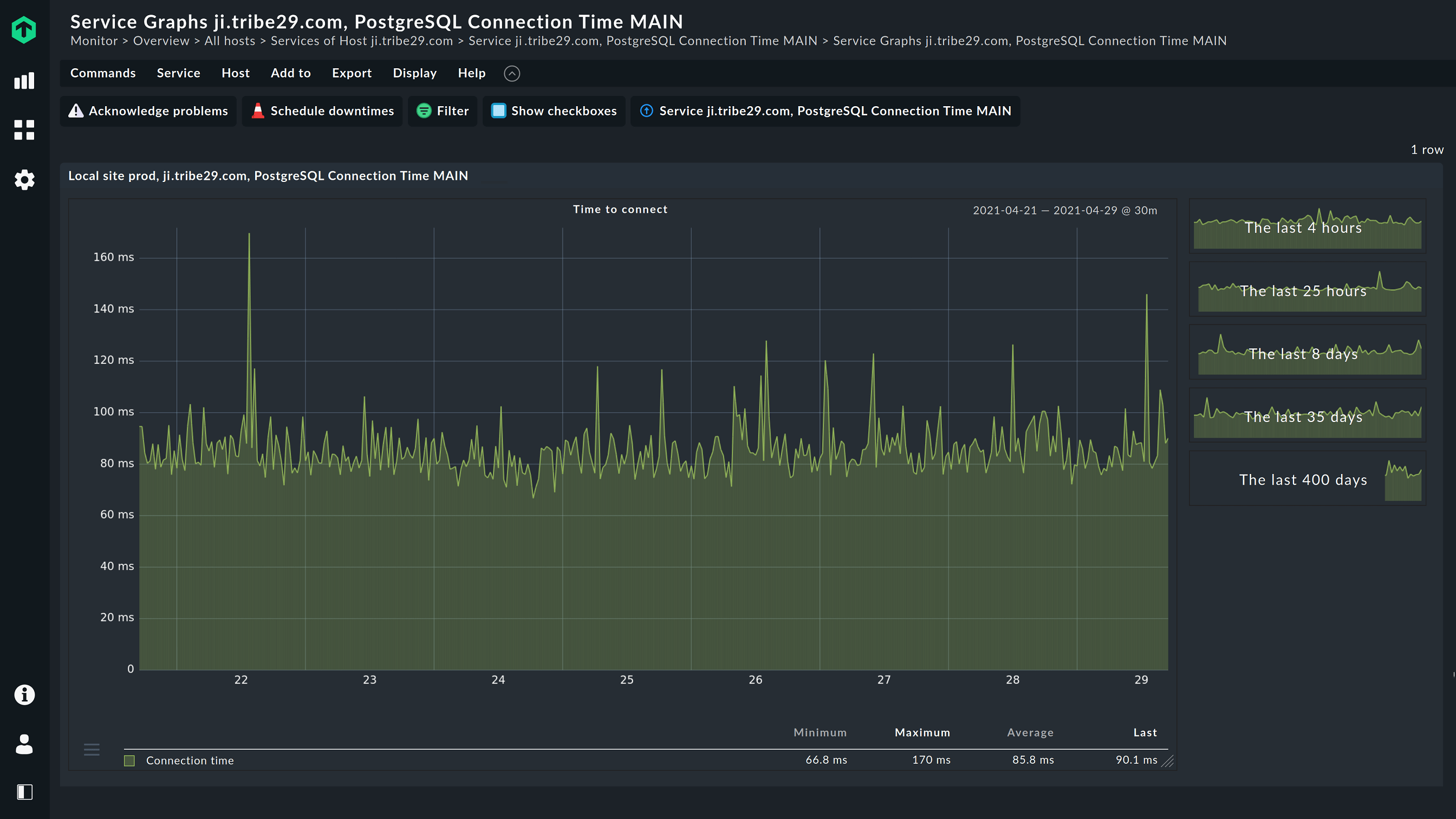Viewport: 1456px width, 819px height.
Task: Toggle the sidebar with the bottom-left icon
Action: (24, 792)
